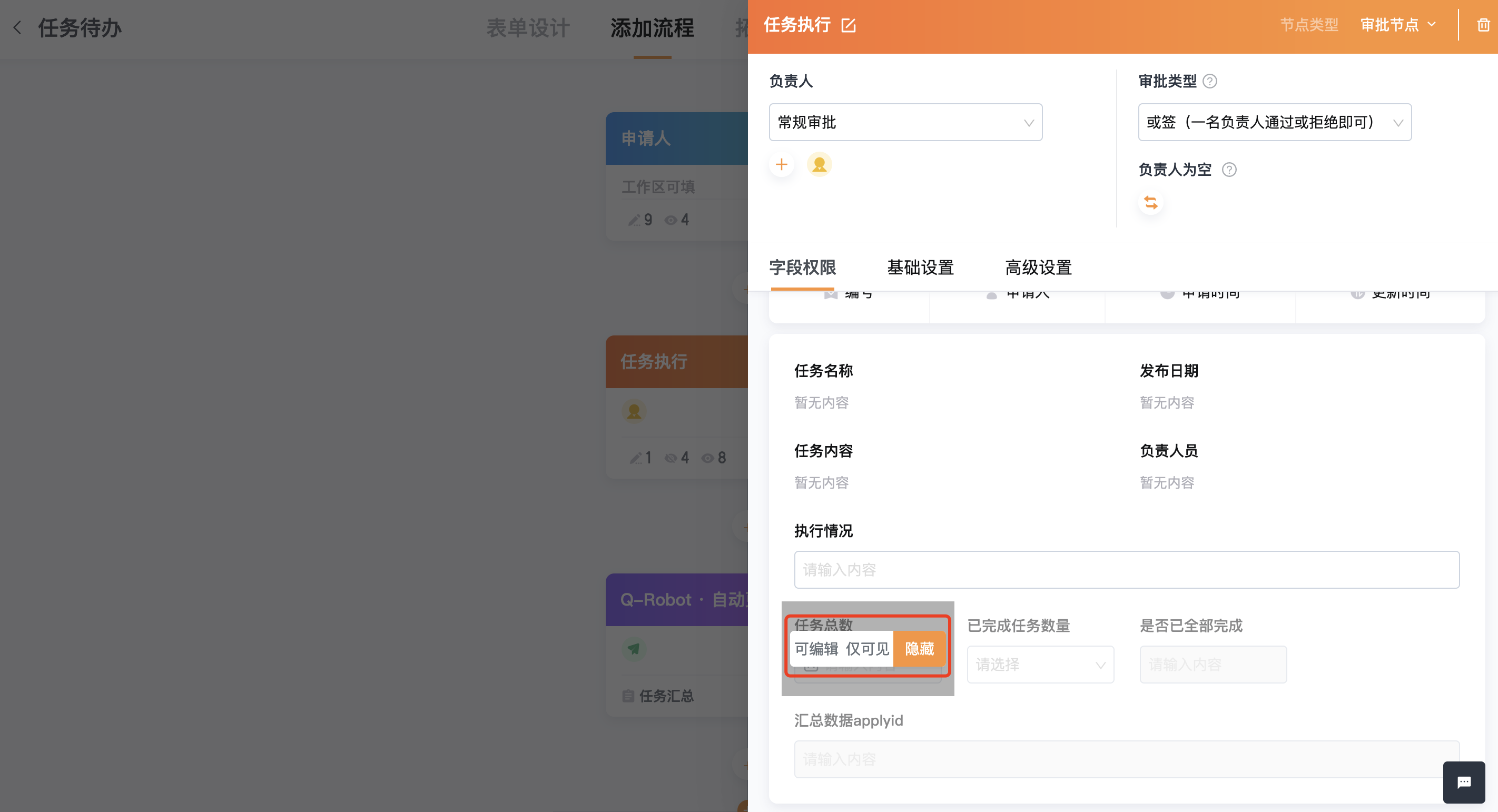The image size is (1498, 812).
Task: Click the 任务内容 field label
Action: pos(823,450)
